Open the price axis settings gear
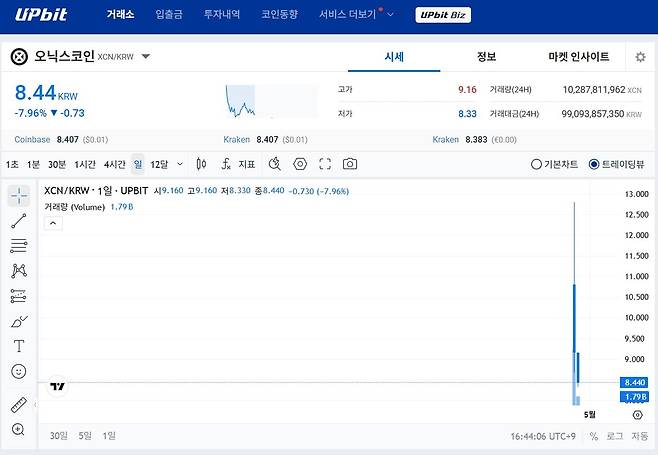658x455 pixels. 637,415
